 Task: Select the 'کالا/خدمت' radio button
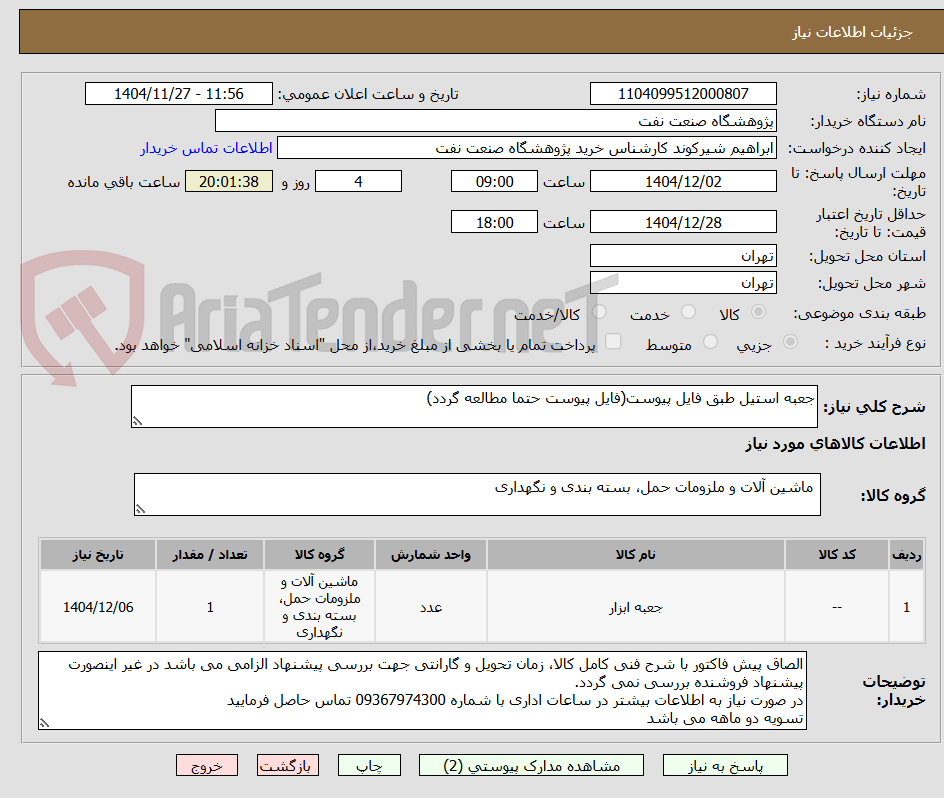599,312
